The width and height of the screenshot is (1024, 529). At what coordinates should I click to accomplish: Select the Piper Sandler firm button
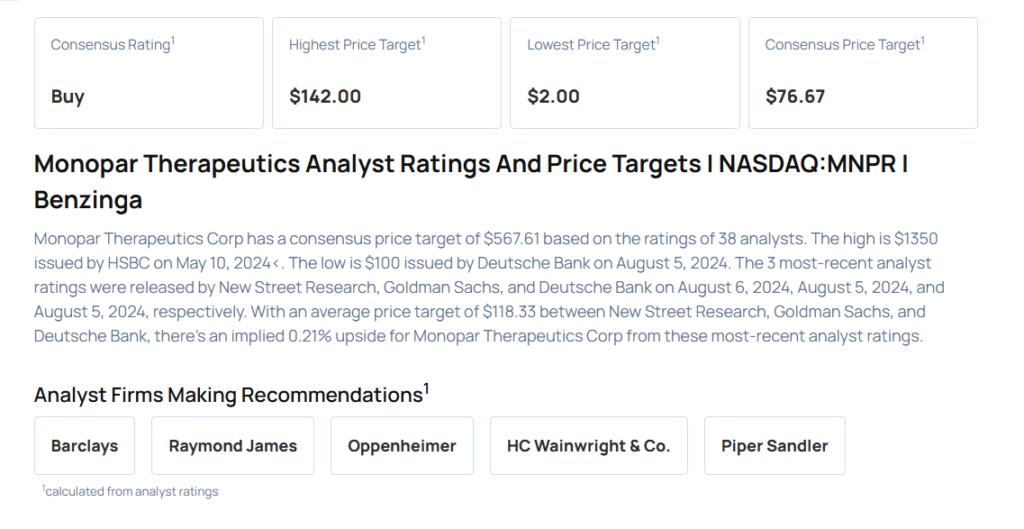[x=774, y=446]
